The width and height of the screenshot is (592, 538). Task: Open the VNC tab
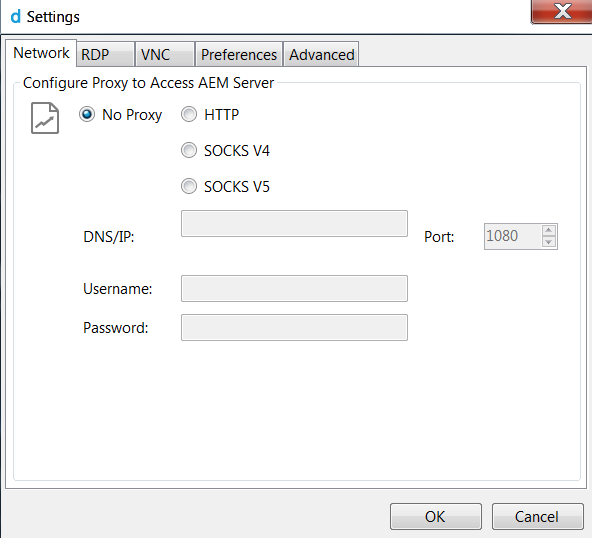(165, 55)
